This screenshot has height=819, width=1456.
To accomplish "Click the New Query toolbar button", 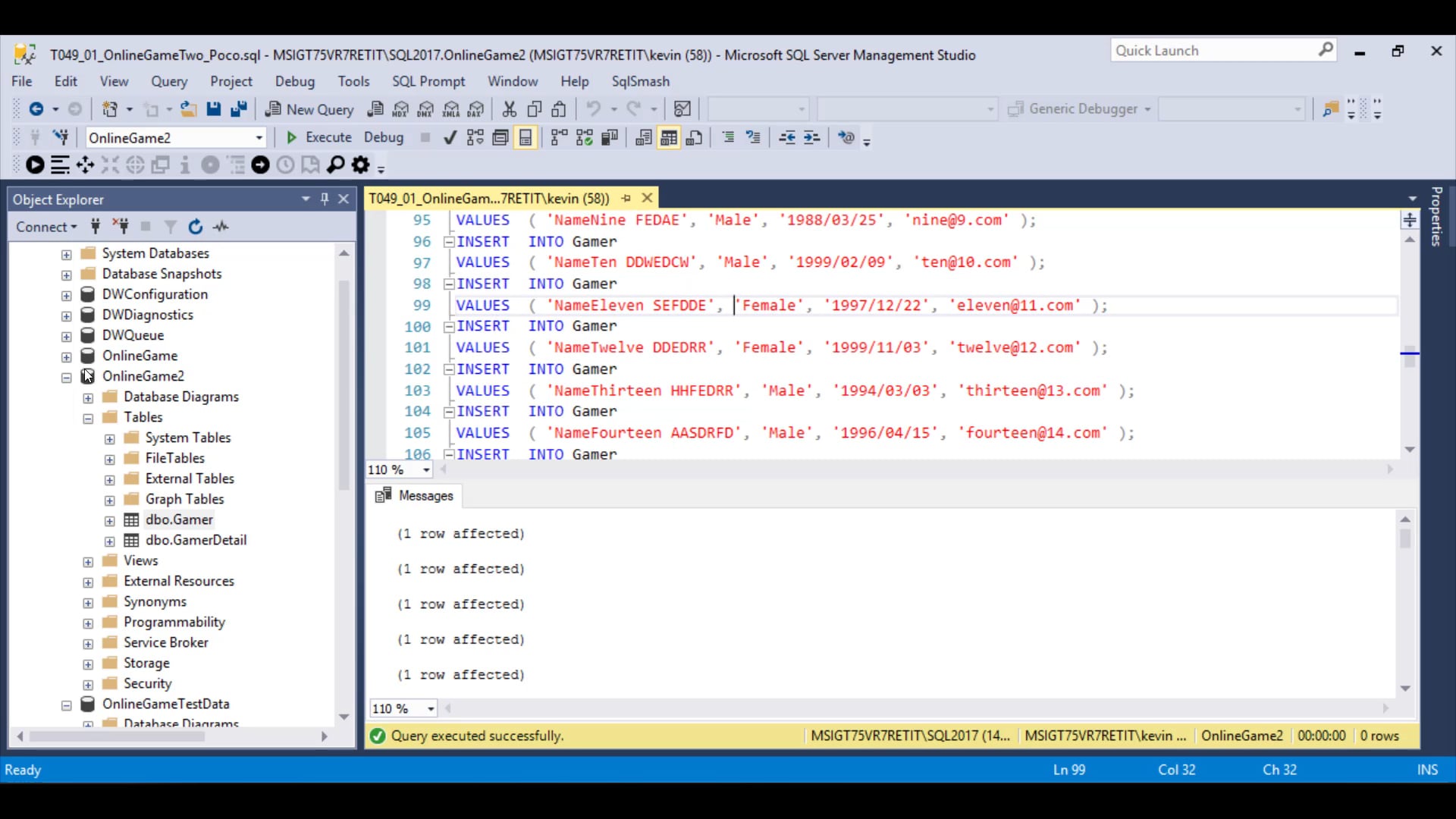I will [309, 108].
